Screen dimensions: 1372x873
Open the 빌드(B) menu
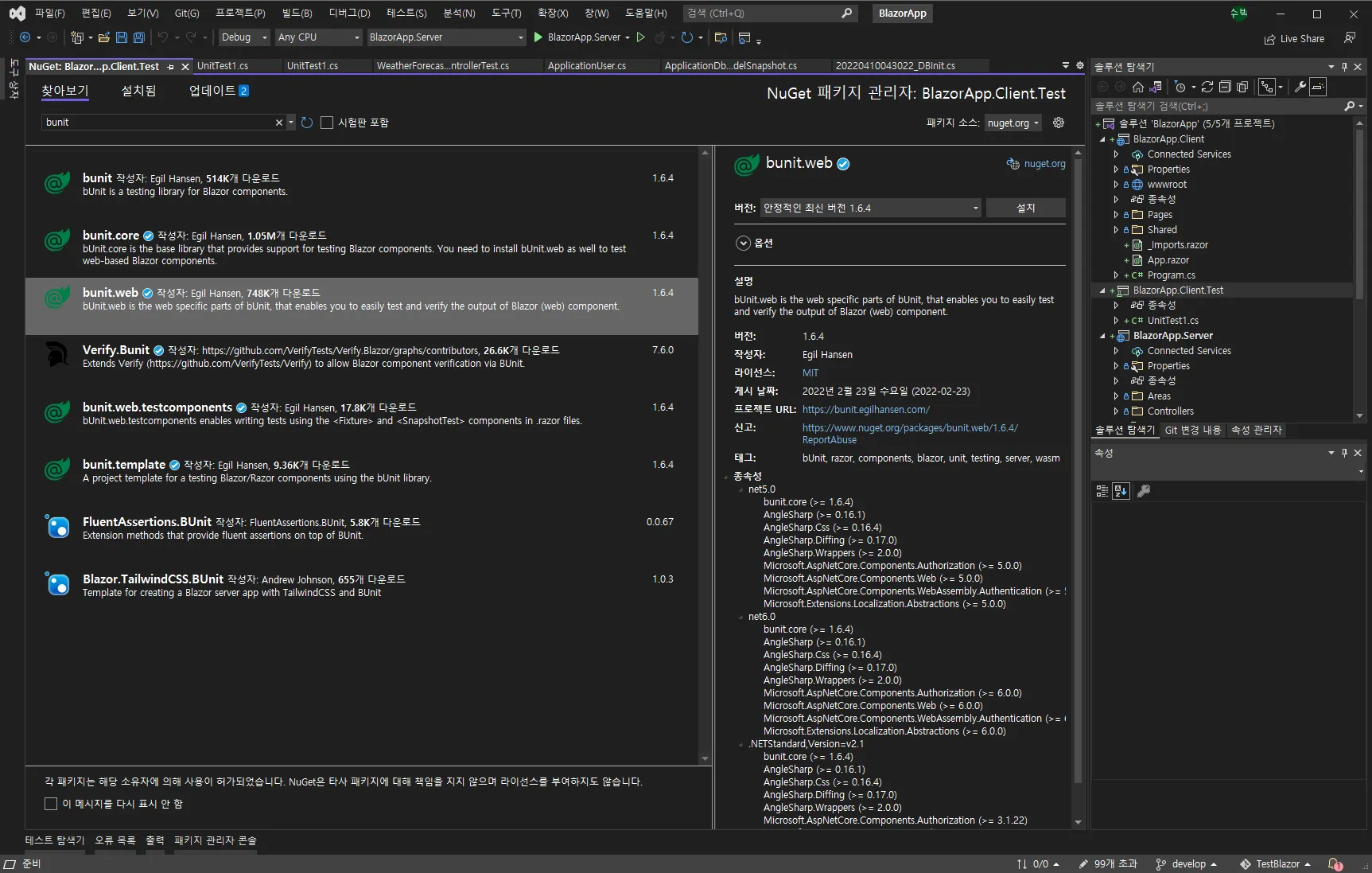297,13
